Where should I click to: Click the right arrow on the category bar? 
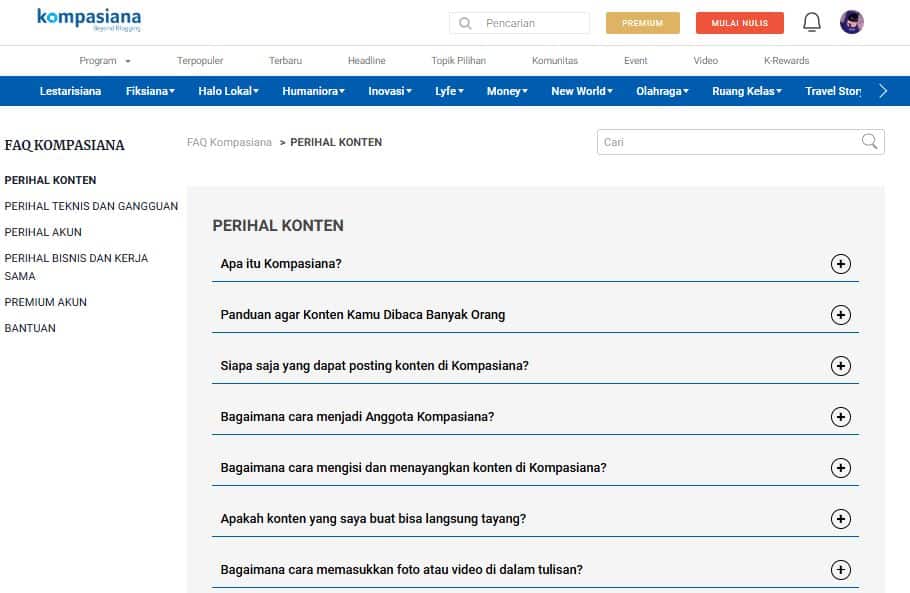[x=883, y=90]
